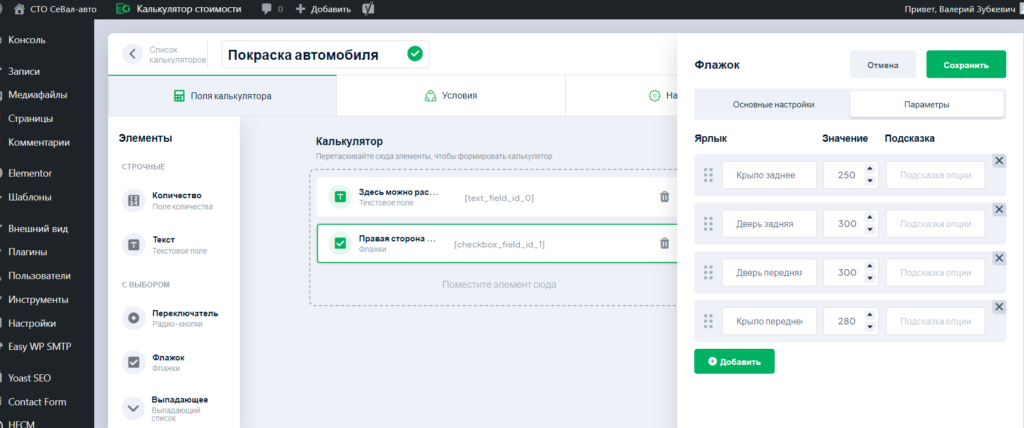Click the green checkbox icon of Правая сторона row
This screenshot has width=1024, height=428.
click(x=340, y=243)
